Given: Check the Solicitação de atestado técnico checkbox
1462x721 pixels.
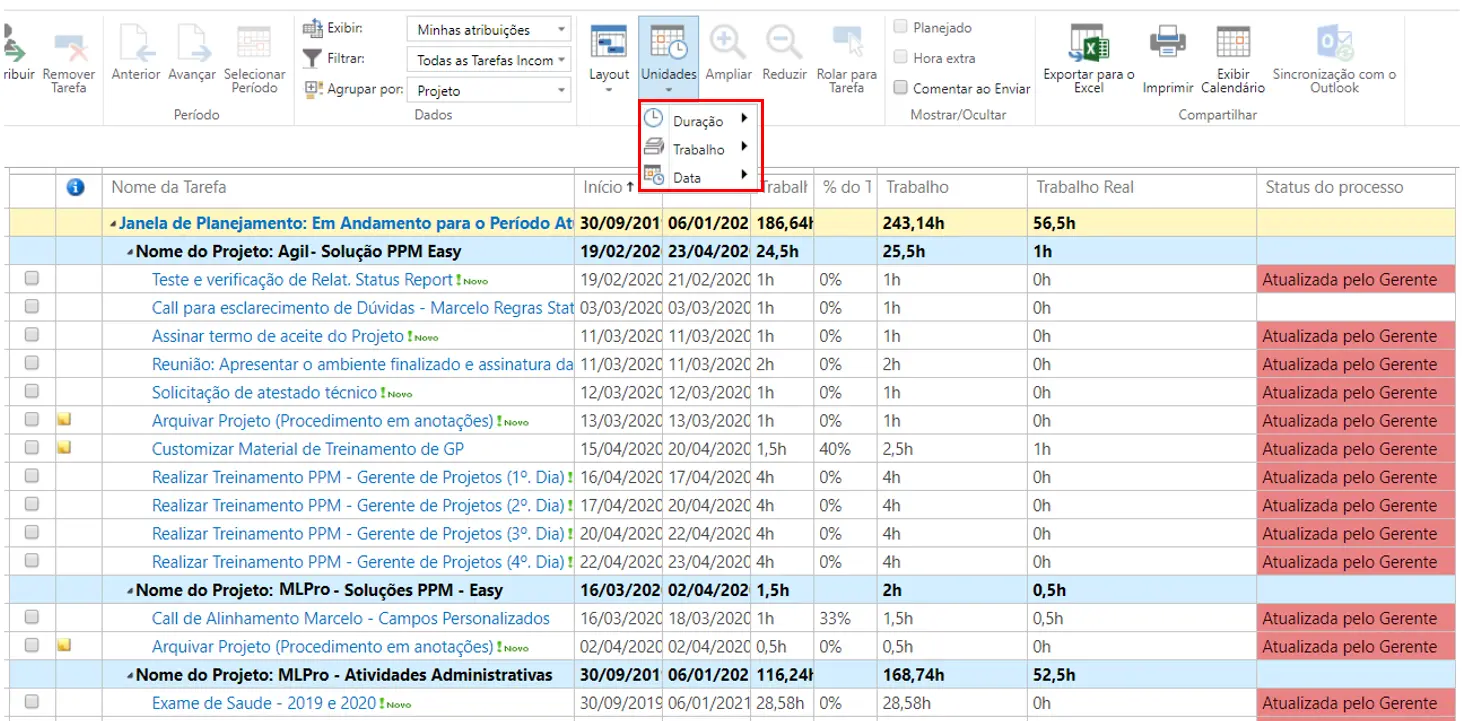Looking at the screenshot, I should [32, 391].
